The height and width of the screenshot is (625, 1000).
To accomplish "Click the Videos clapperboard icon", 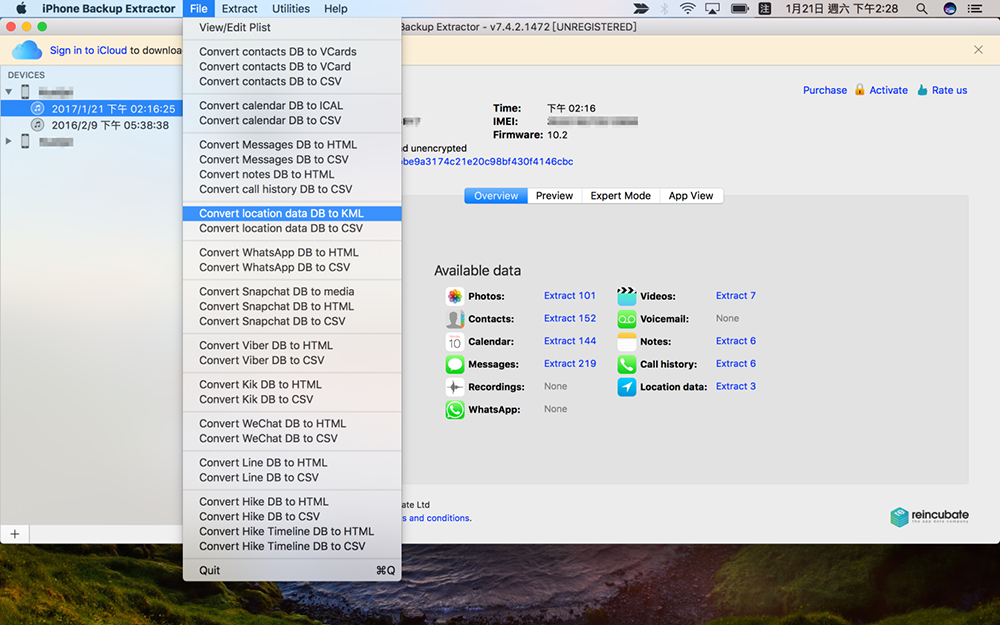I will click(x=626, y=296).
